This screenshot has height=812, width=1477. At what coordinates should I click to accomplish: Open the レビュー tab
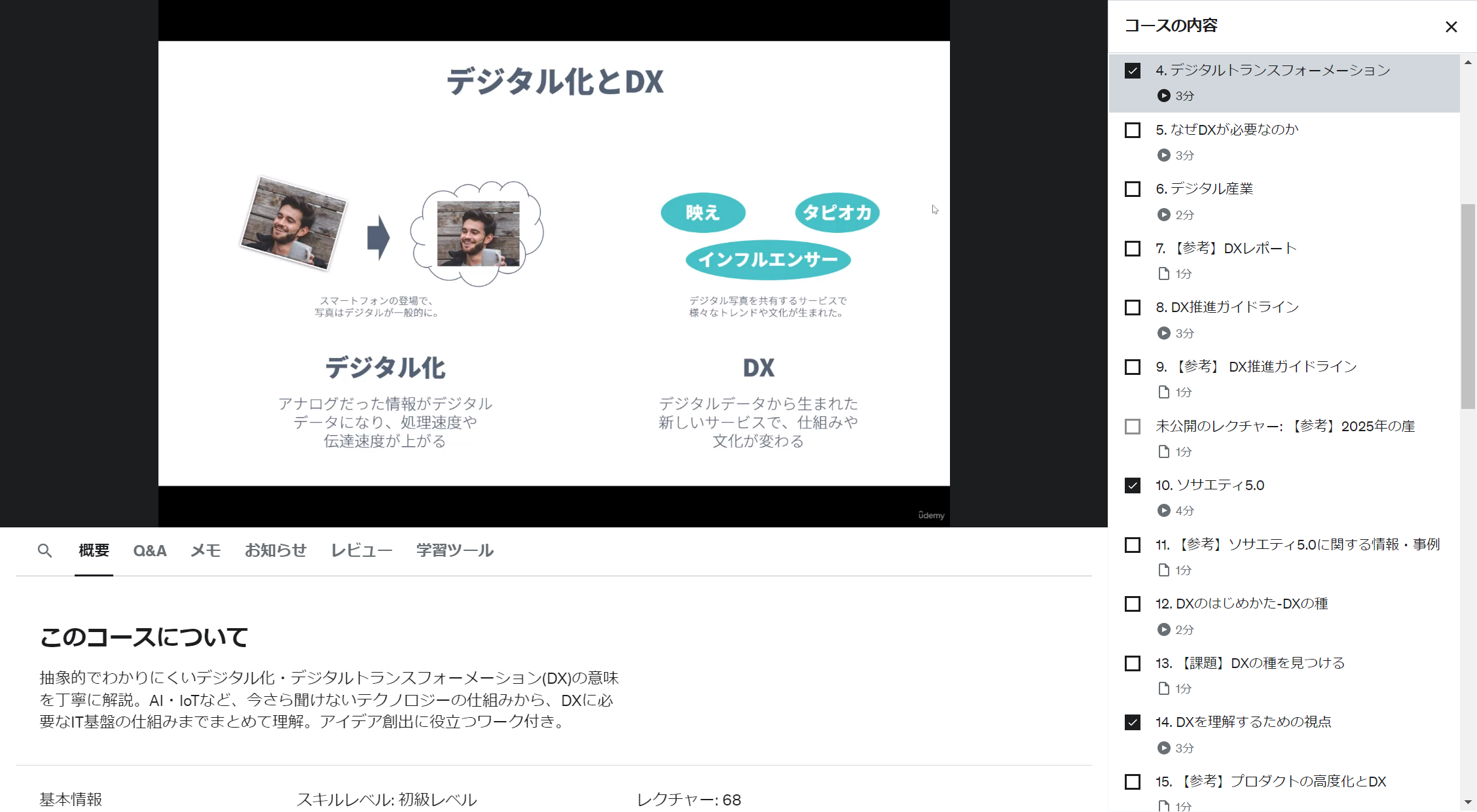point(361,551)
